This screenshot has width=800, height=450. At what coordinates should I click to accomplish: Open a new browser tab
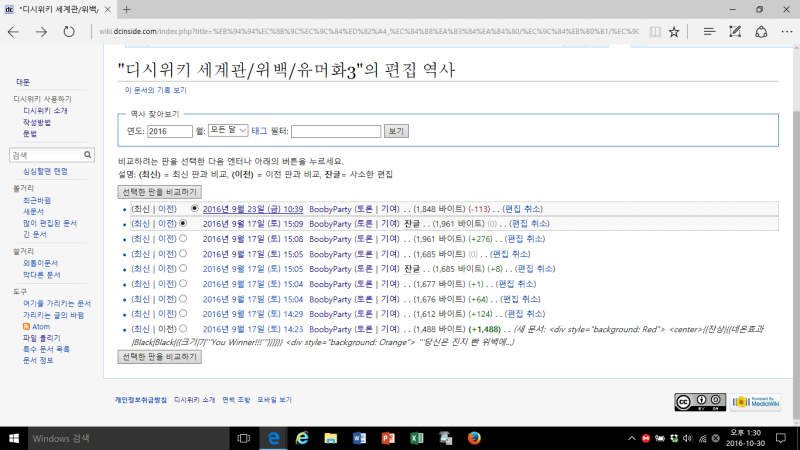point(127,9)
